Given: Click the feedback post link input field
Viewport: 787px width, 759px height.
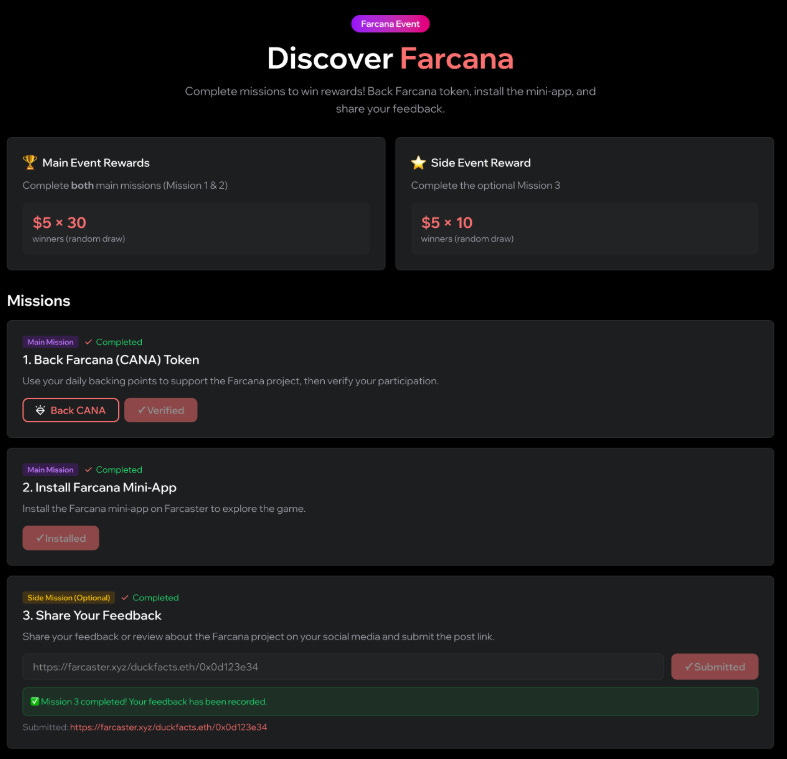Looking at the screenshot, I should [343, 667].
